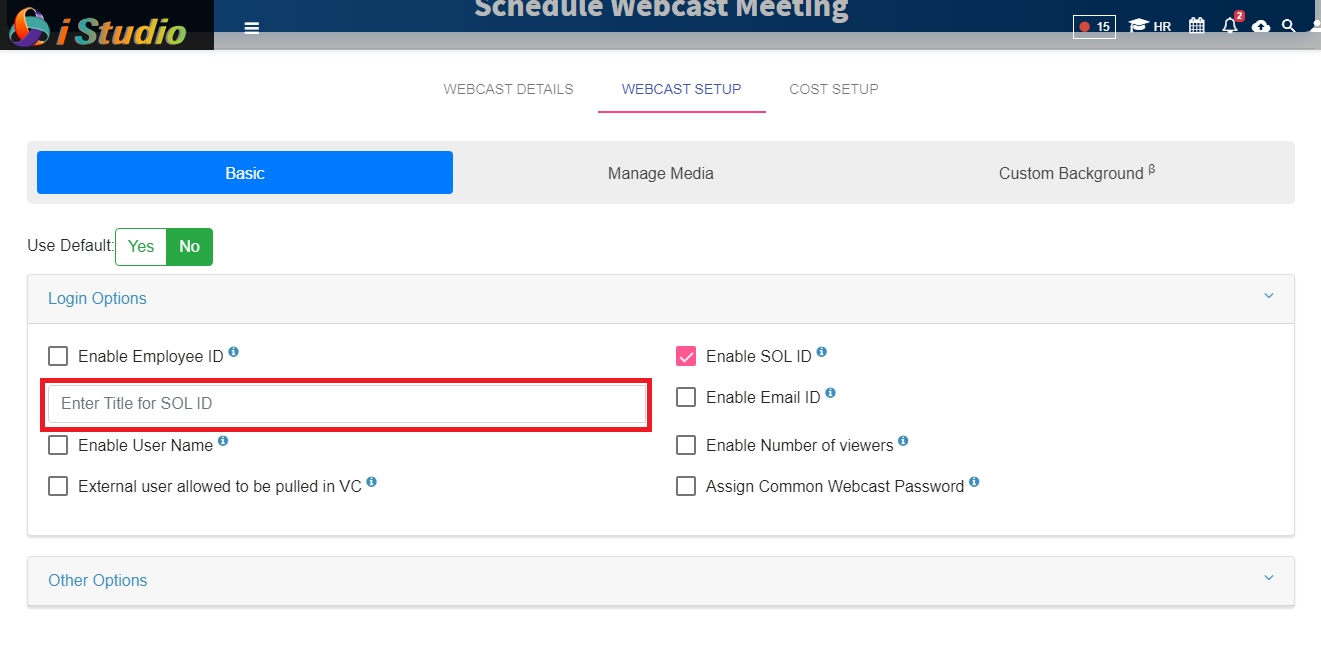Click the HR graduation cap icon

pos(1138,26)
